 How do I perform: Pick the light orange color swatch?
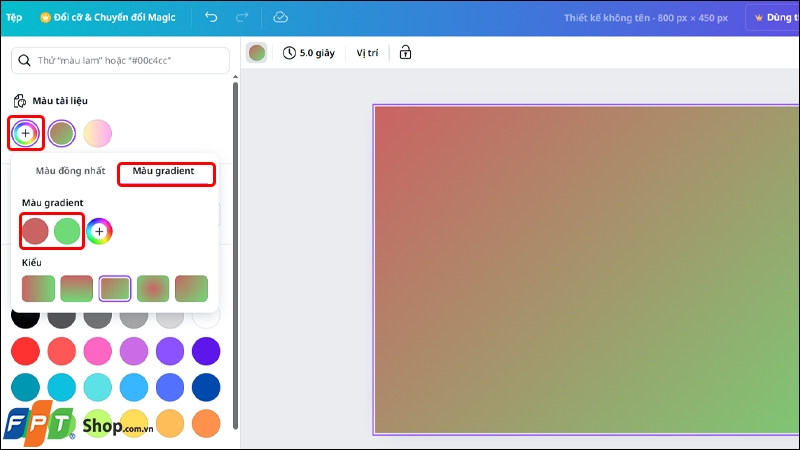(170, 423)
